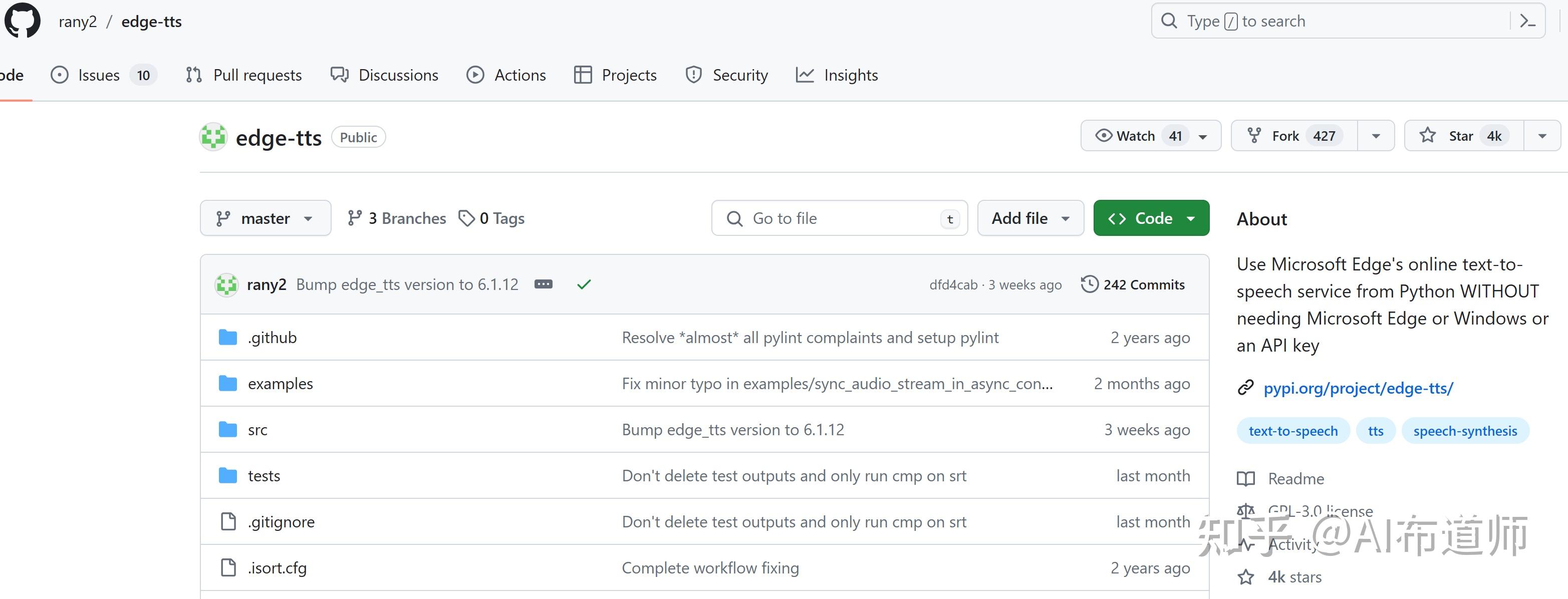
Task: Select the text-to-speech topic tag
Action: tap(1292, 431)
